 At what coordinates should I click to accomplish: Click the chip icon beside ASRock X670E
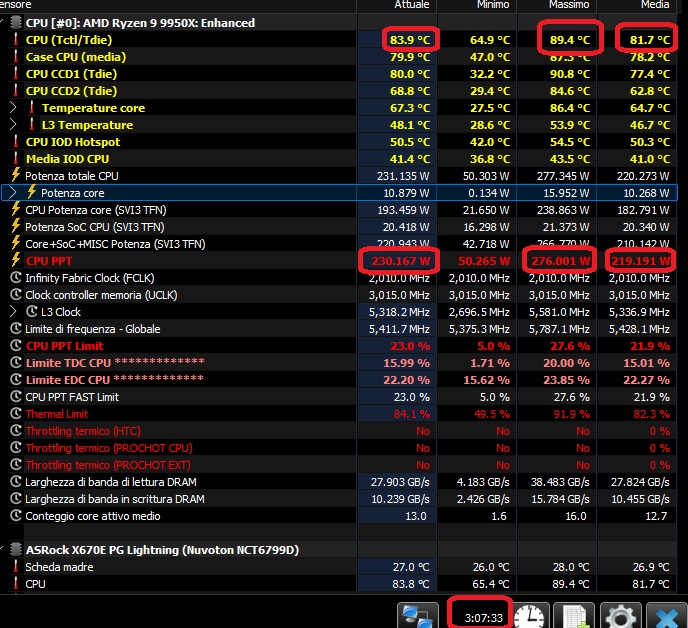16,549
